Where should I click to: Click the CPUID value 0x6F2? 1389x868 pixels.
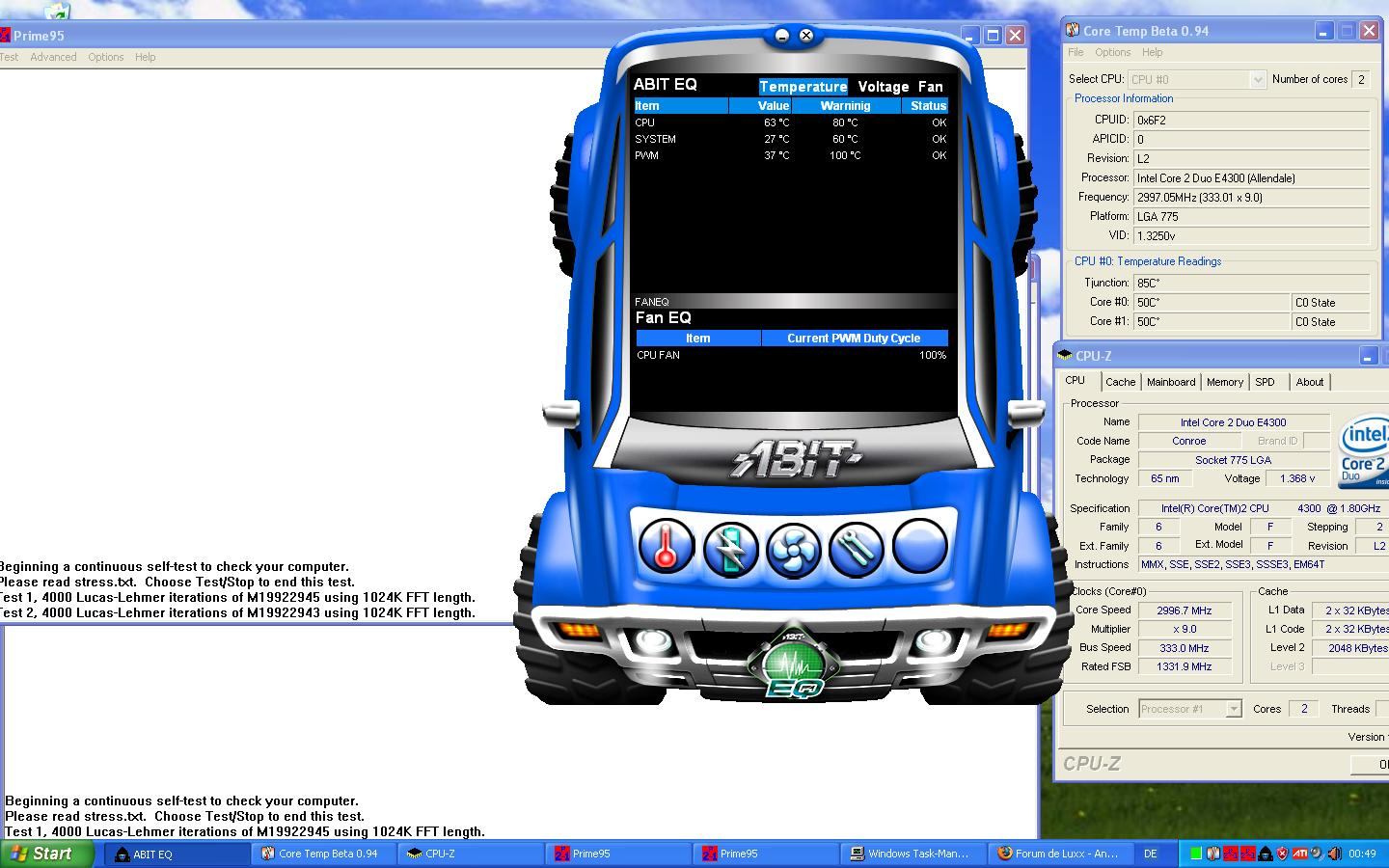[x=1251, y=121]
